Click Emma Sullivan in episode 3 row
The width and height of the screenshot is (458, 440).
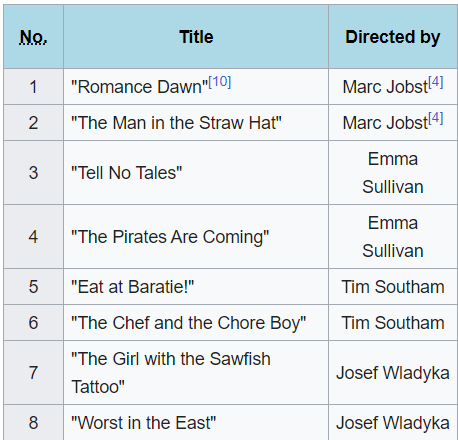coord(393,173)
